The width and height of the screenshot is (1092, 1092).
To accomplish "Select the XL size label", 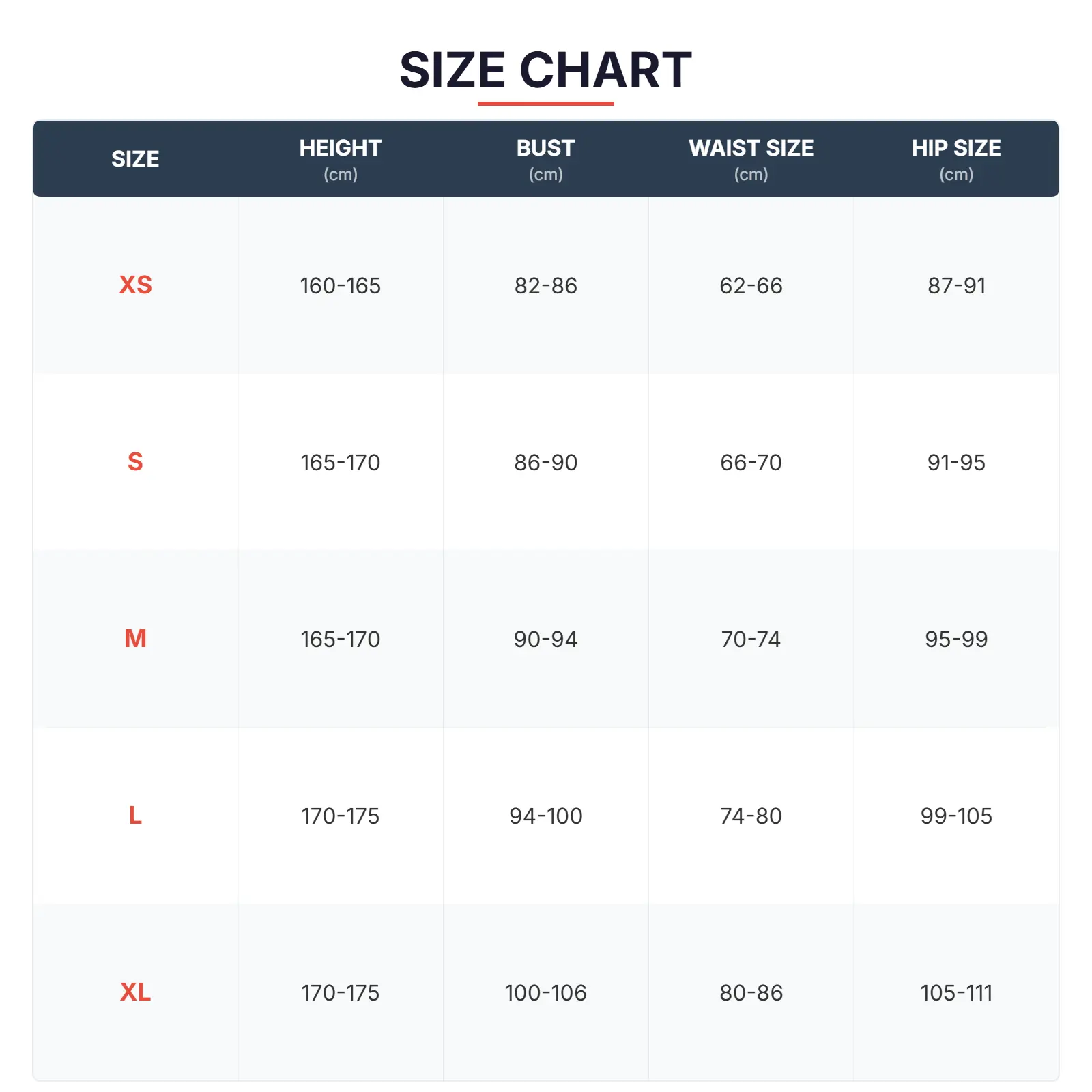I will (x=135, y=992).
